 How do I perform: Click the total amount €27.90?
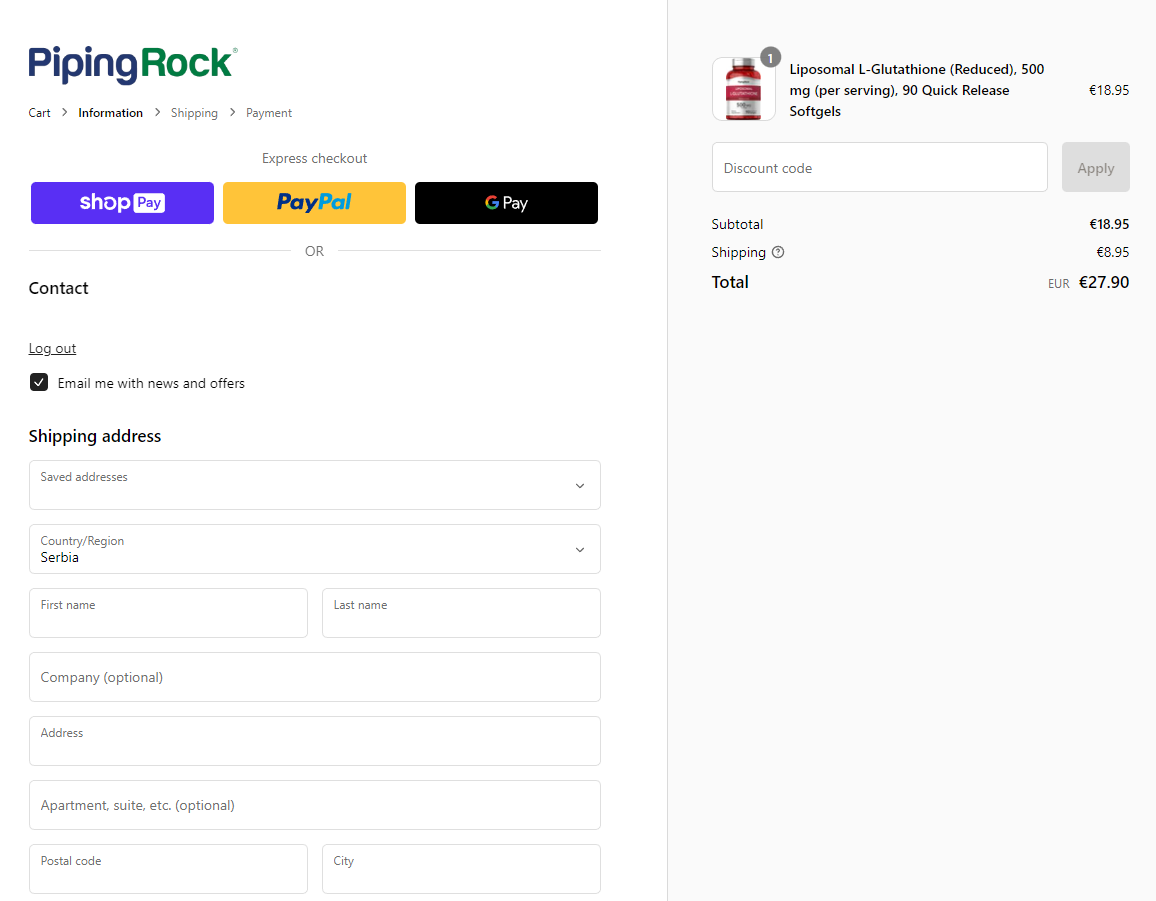tap(1104, 282)
